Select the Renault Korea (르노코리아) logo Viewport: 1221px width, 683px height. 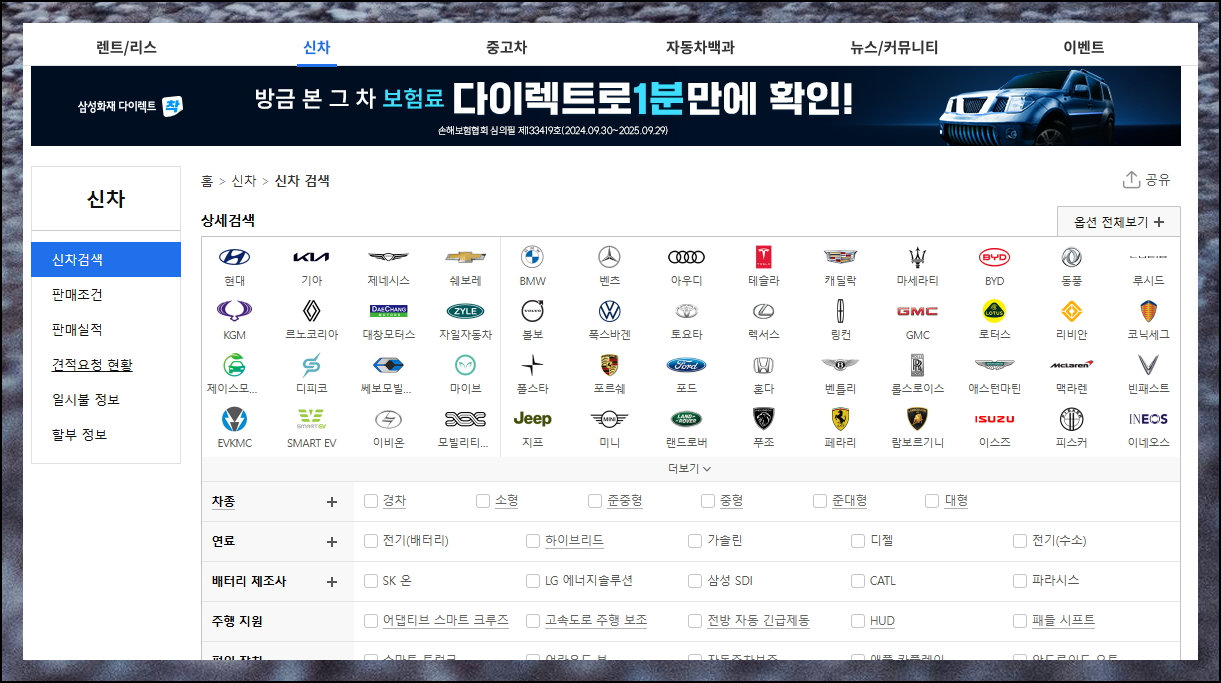(311, 311)
